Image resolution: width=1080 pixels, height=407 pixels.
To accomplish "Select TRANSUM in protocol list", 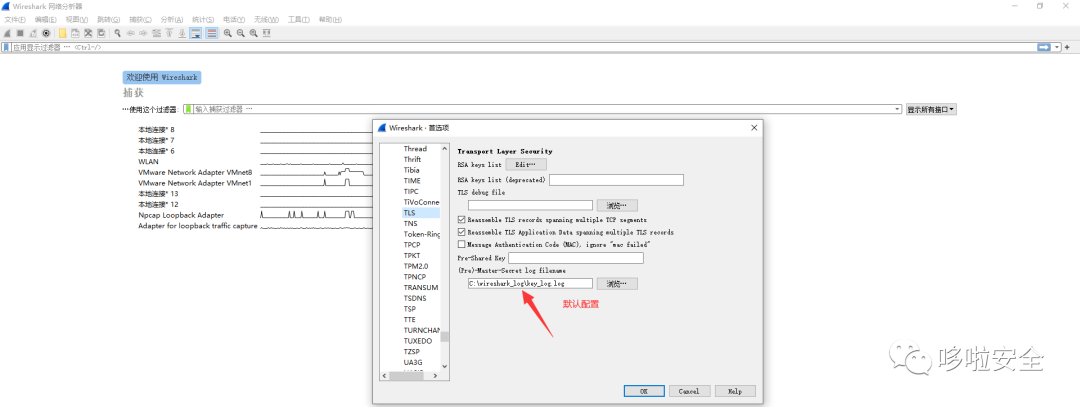I will [x=421, y=287].
